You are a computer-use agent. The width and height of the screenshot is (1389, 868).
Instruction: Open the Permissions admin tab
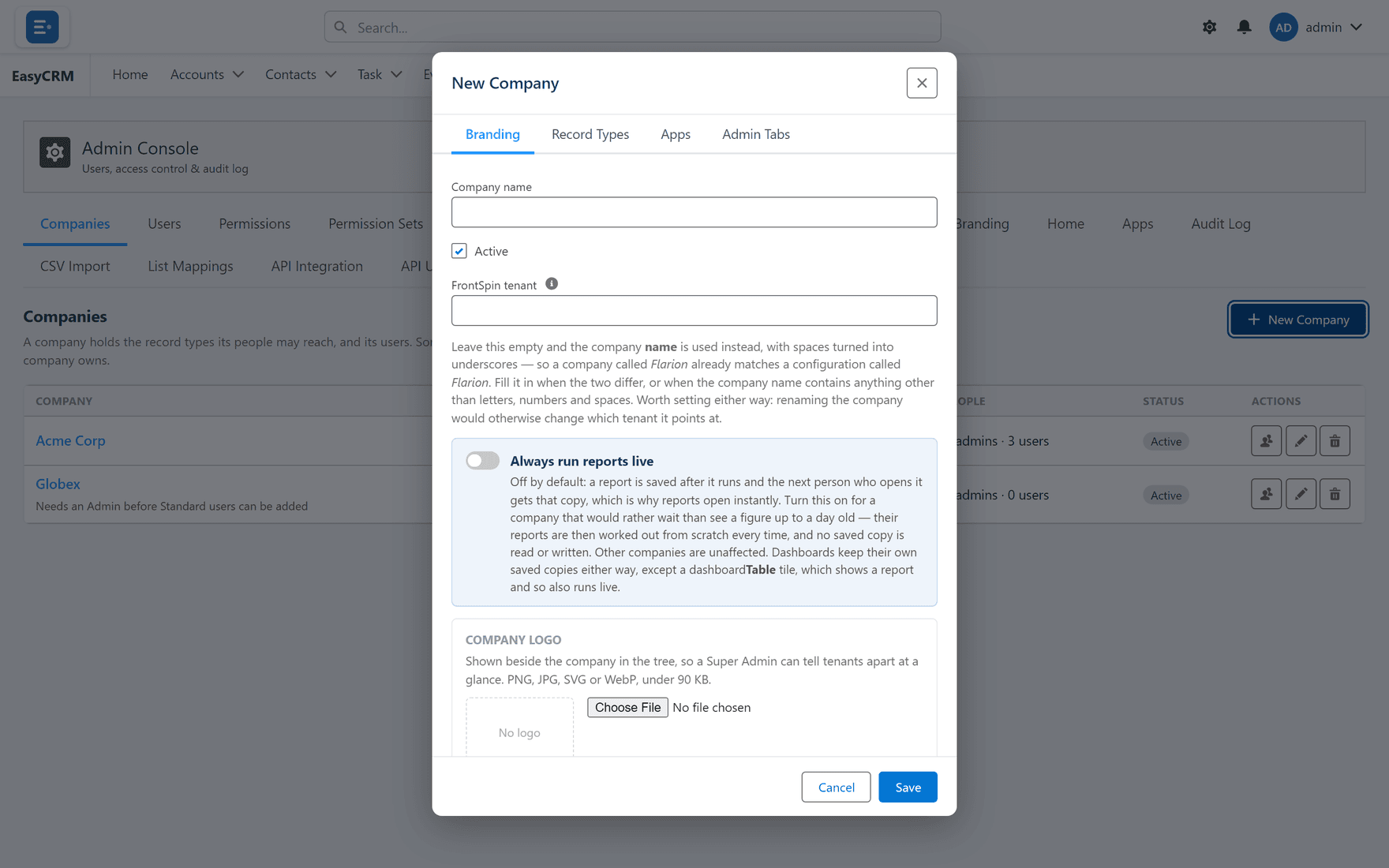pyautogui.click(x=255, y=223)
